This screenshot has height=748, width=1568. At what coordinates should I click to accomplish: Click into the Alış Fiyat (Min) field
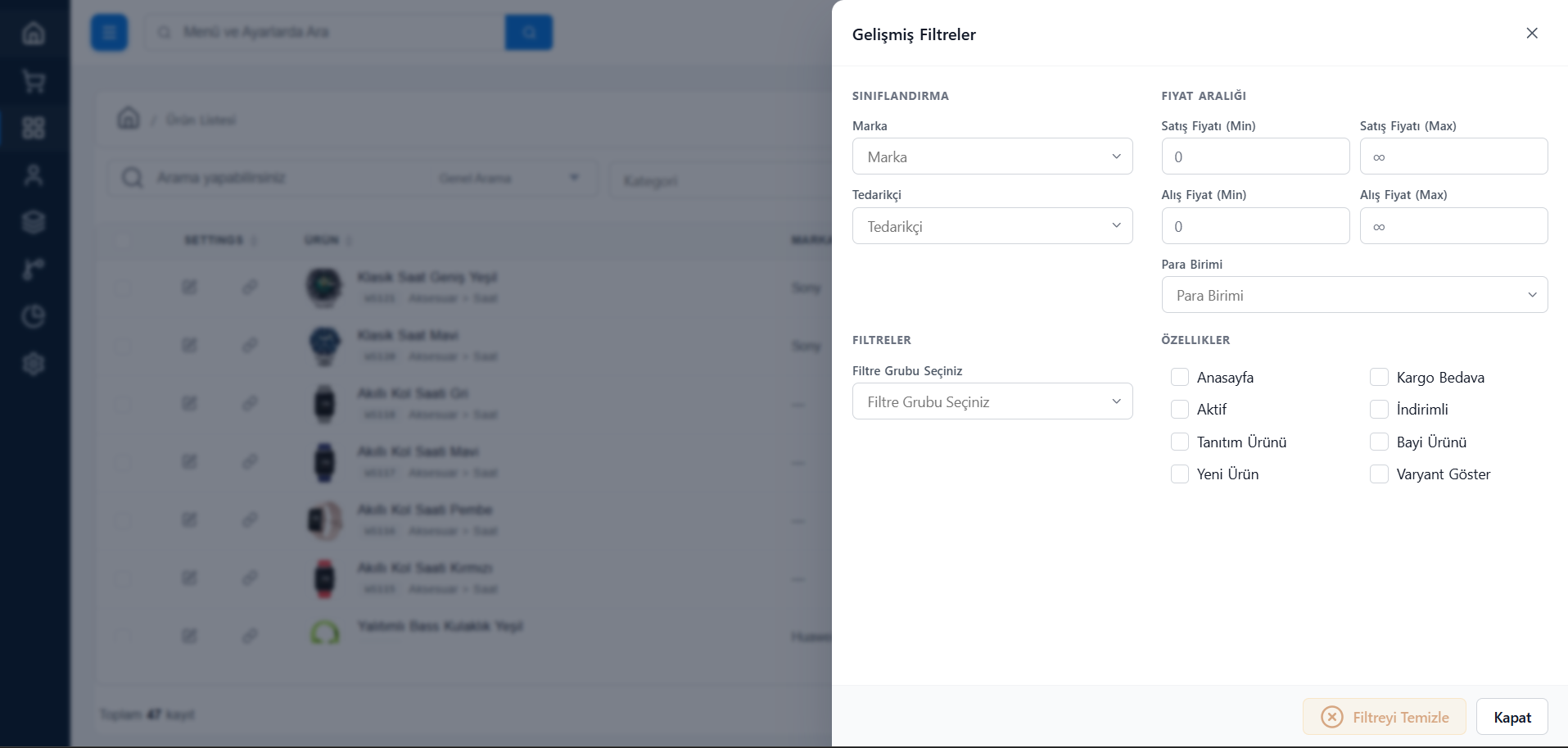[1255, 226]
